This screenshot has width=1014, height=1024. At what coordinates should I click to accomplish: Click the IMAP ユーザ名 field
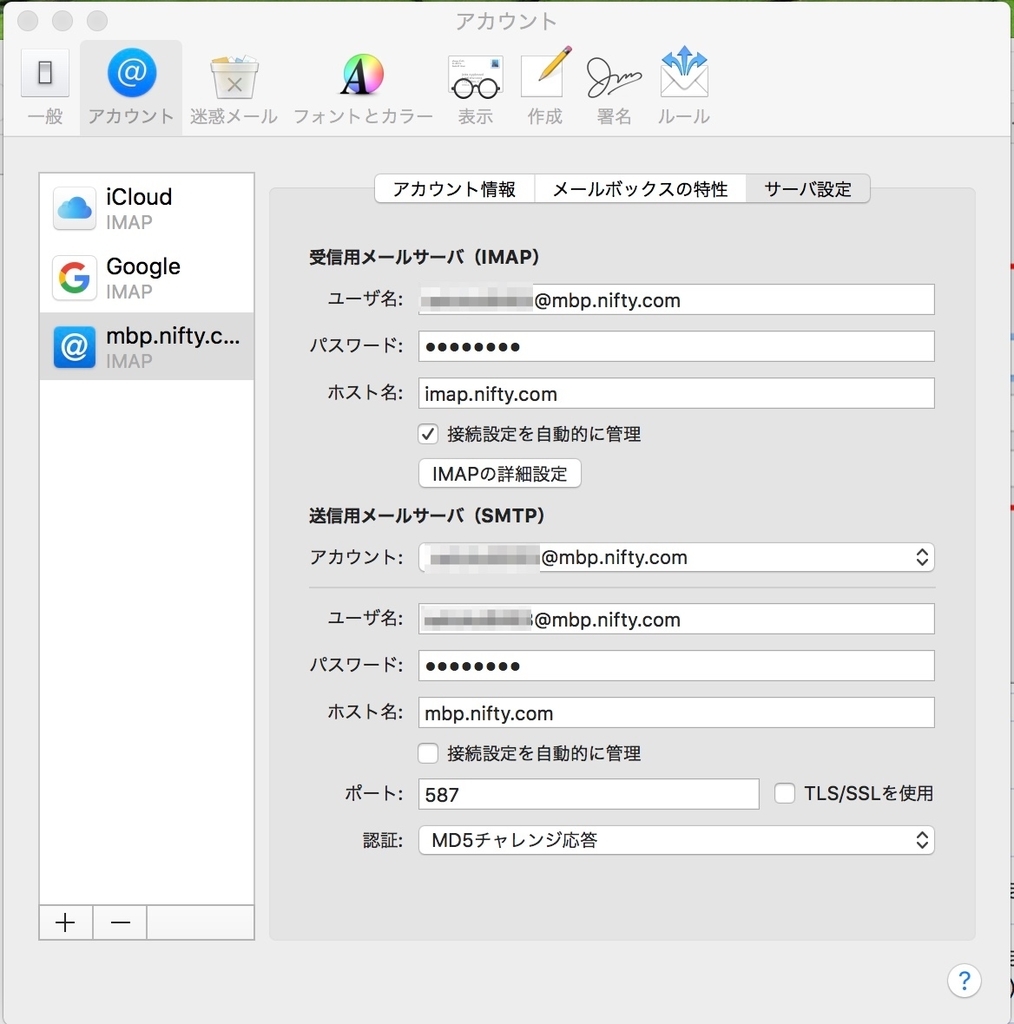pos(676,300)
